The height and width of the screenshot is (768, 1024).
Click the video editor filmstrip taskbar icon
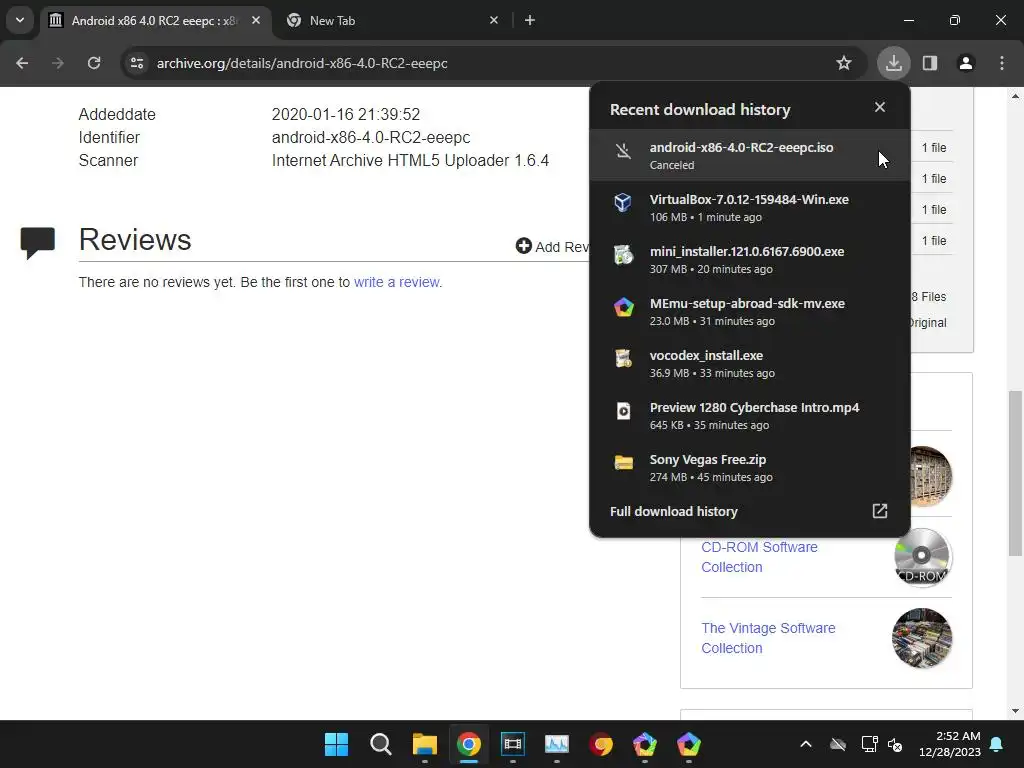tap(513, 744)
